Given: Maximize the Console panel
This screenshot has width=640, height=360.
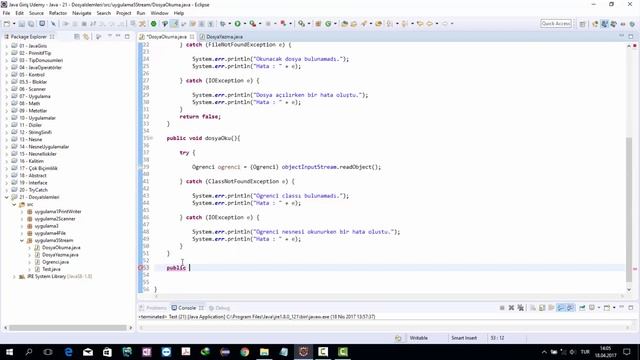Looking at the screenshot, I should click(631, 307).
